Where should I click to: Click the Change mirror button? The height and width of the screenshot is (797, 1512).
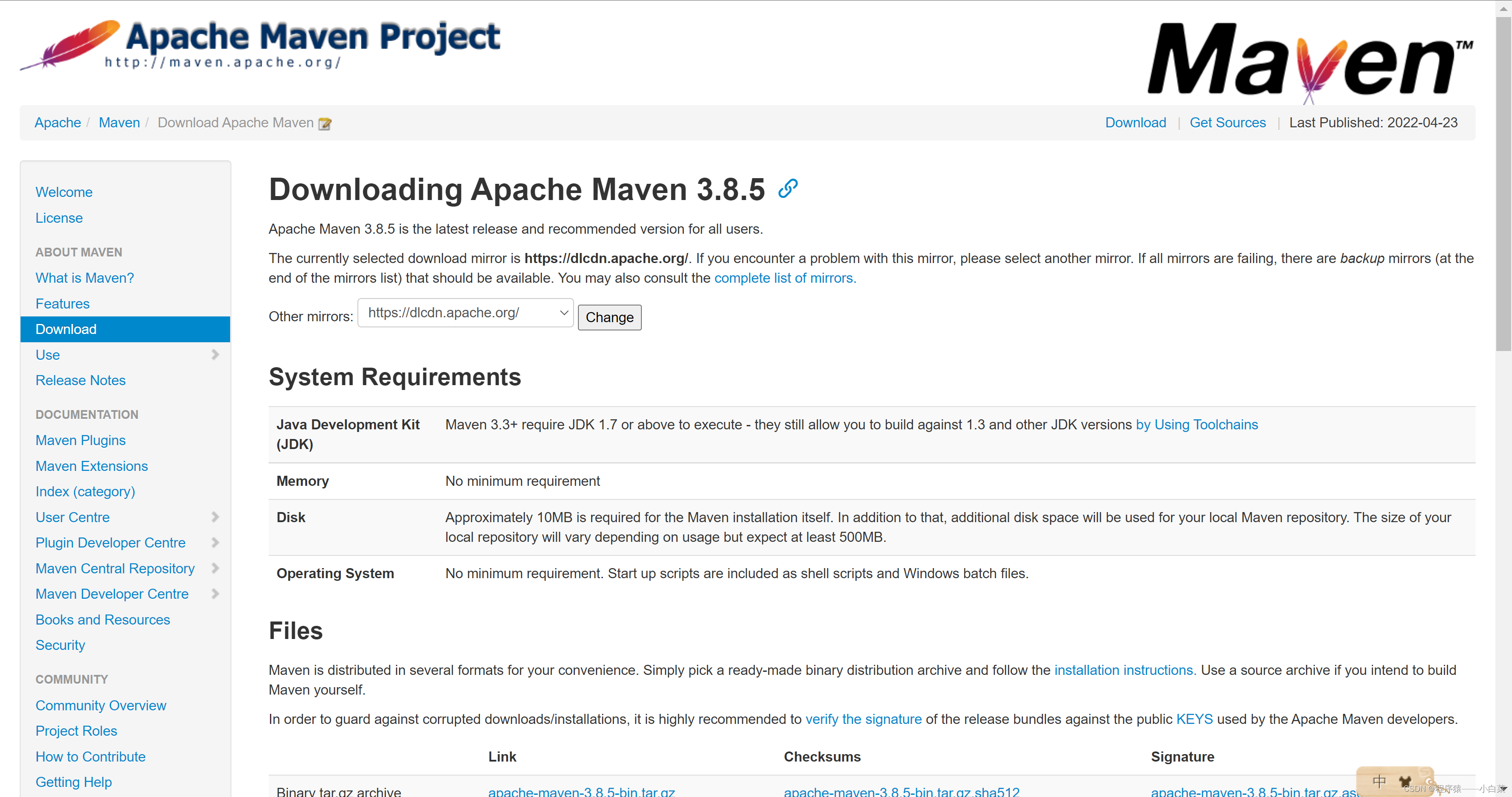pos(609,317)
